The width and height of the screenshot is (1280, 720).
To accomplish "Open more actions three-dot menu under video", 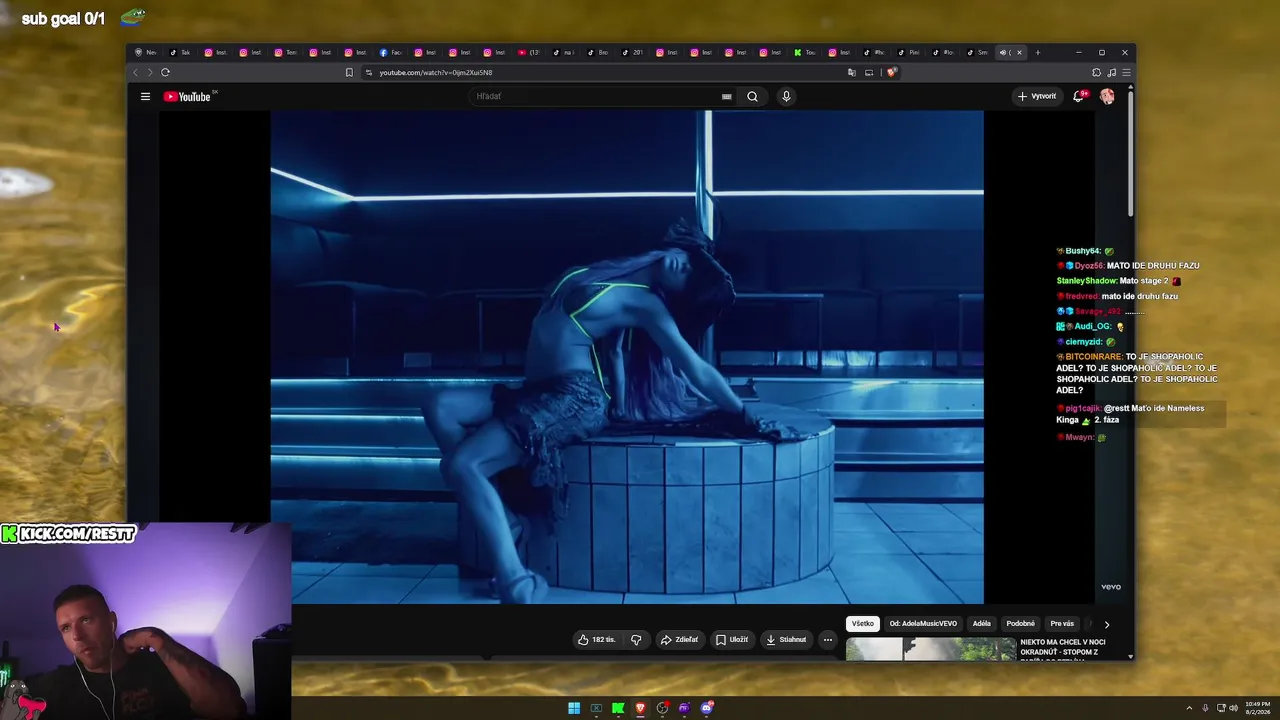I will point(827,640).
